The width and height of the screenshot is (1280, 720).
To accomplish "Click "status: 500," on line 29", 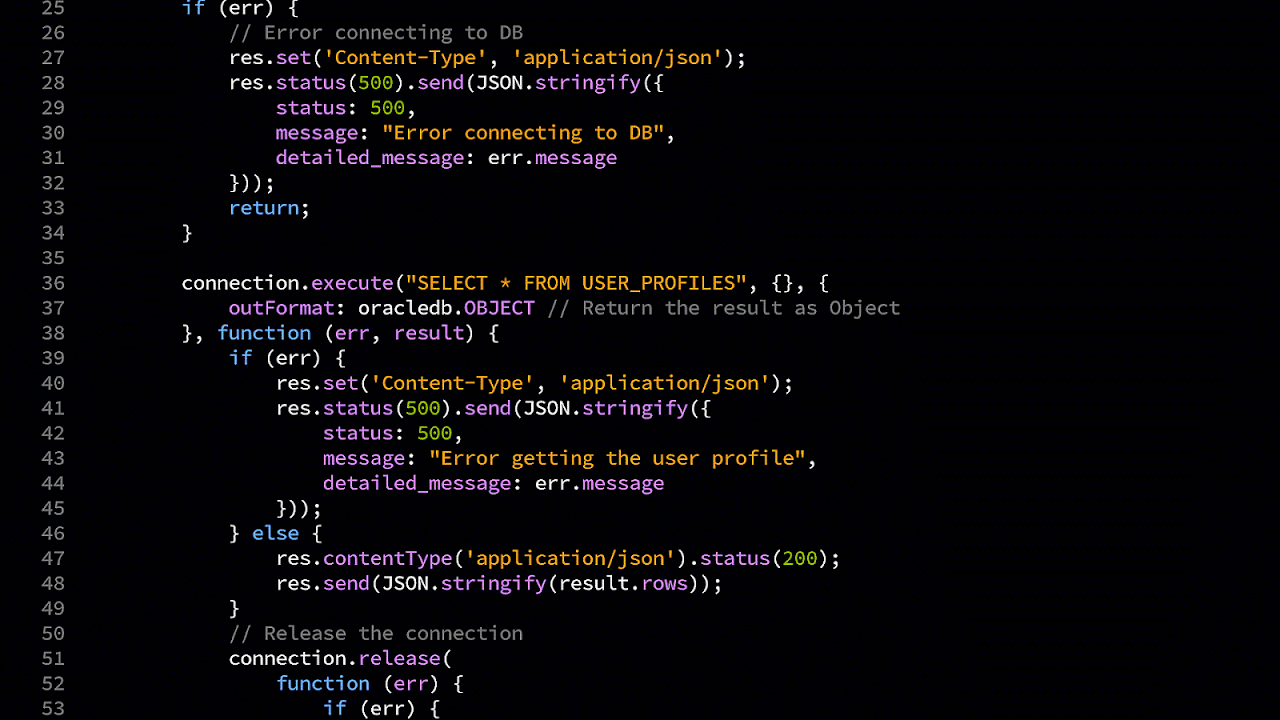I will coord(346,108).
